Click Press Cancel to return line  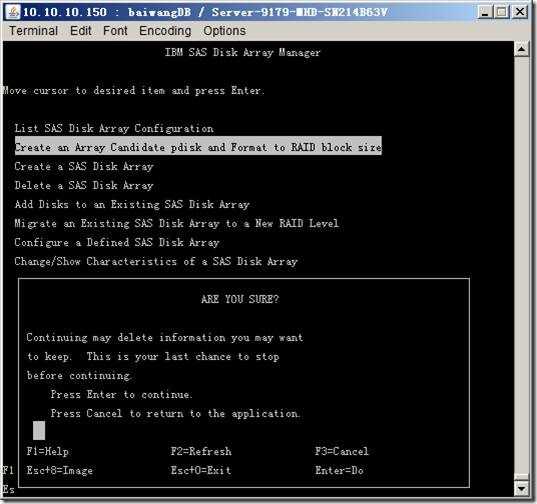click(176, 414)
